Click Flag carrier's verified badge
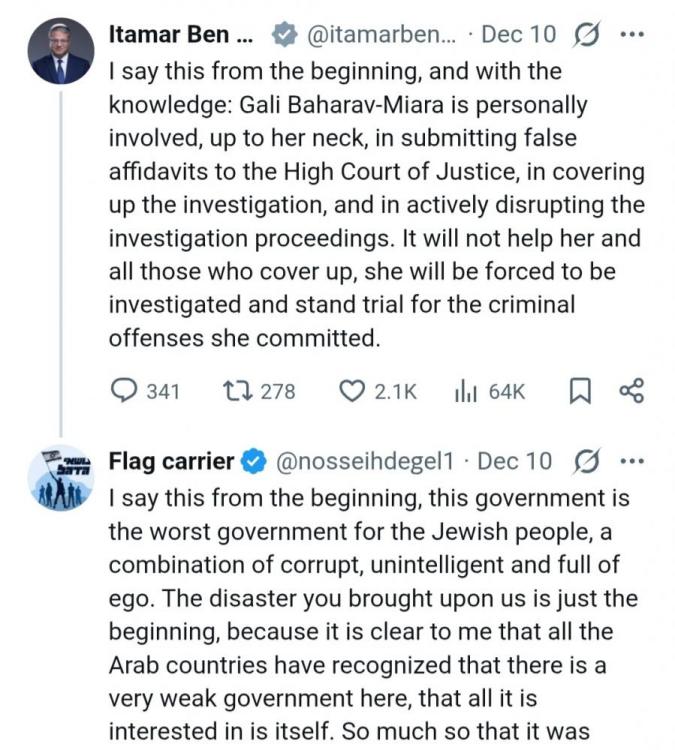This screenshot has width=675, height=750. click(x=254, y=461)
